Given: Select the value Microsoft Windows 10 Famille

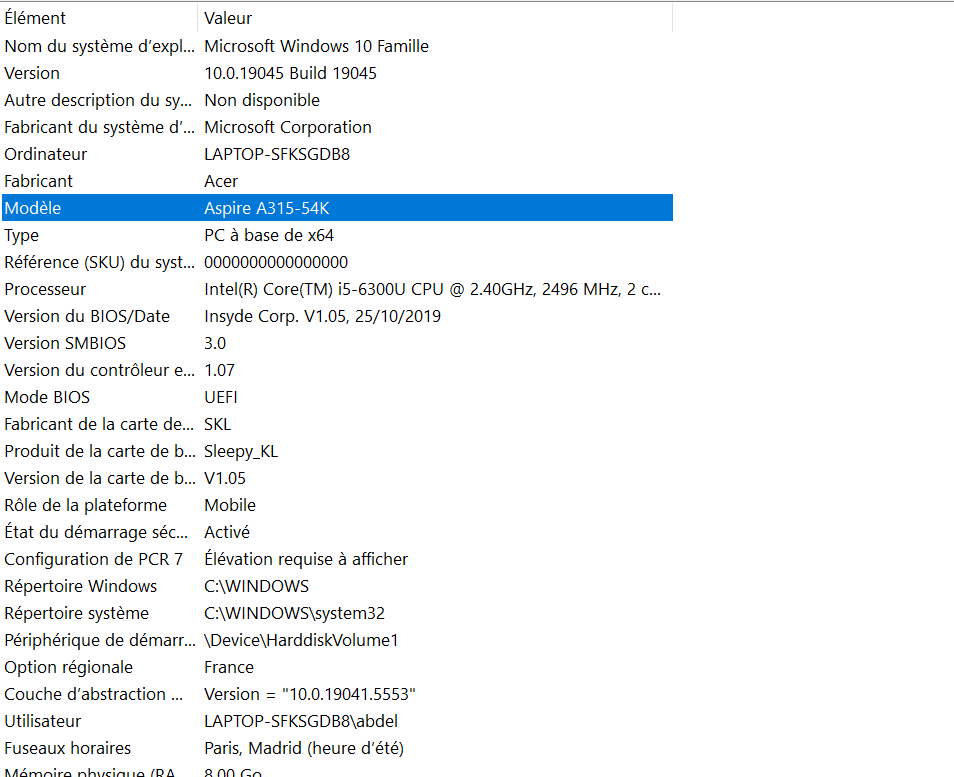Looking at the screenshot, I should [316, 46].
